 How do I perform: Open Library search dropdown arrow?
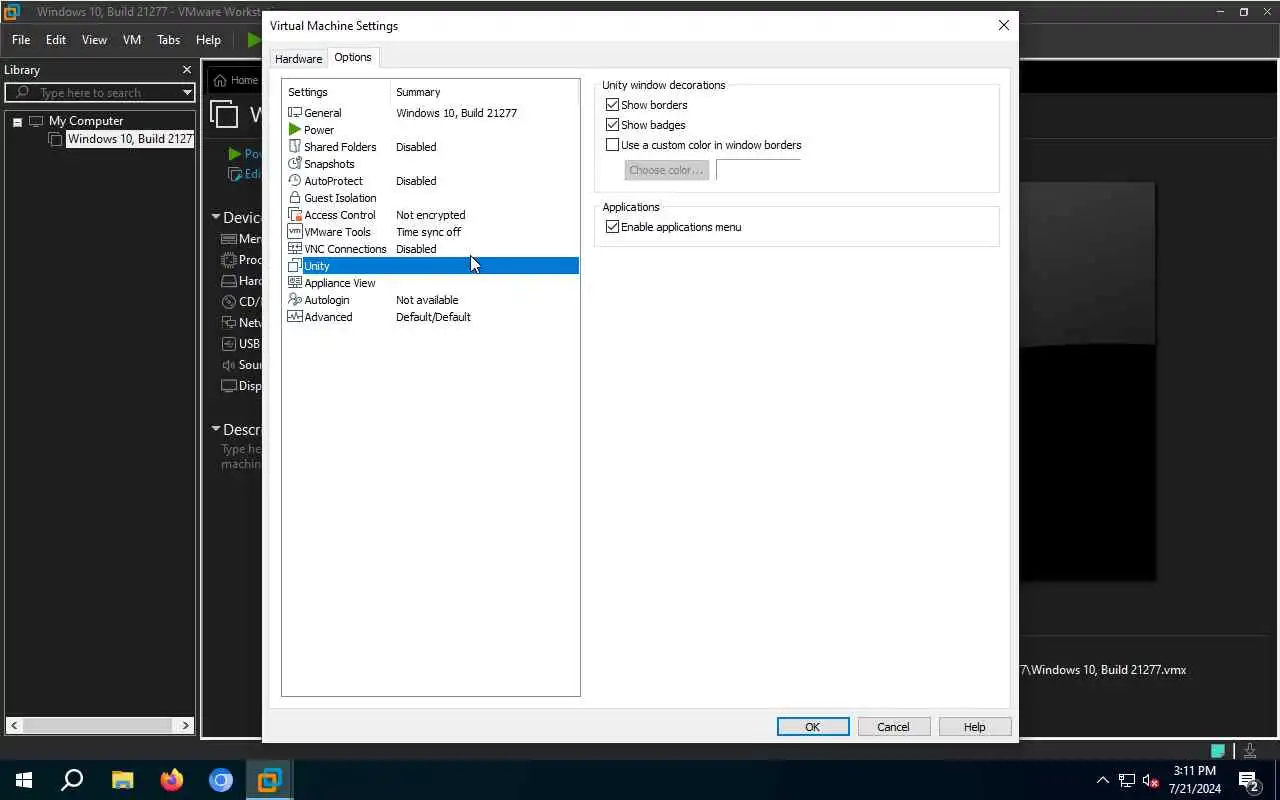[187, 93]
